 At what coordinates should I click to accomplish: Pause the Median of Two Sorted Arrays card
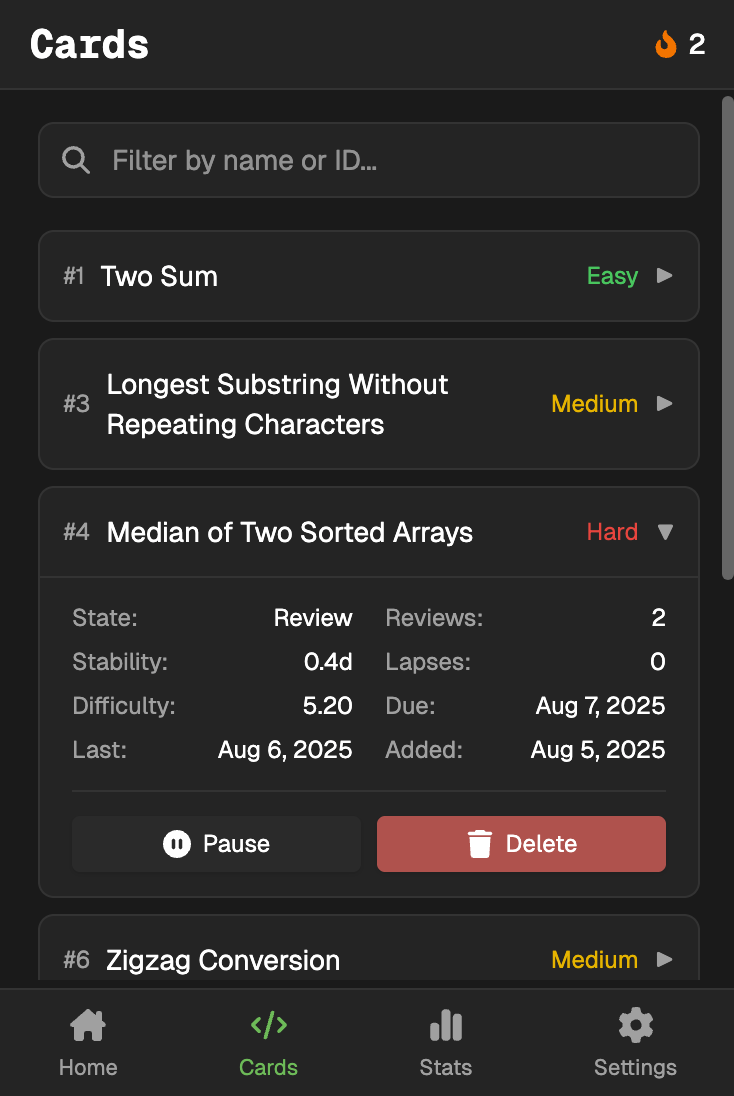[216, 844]
